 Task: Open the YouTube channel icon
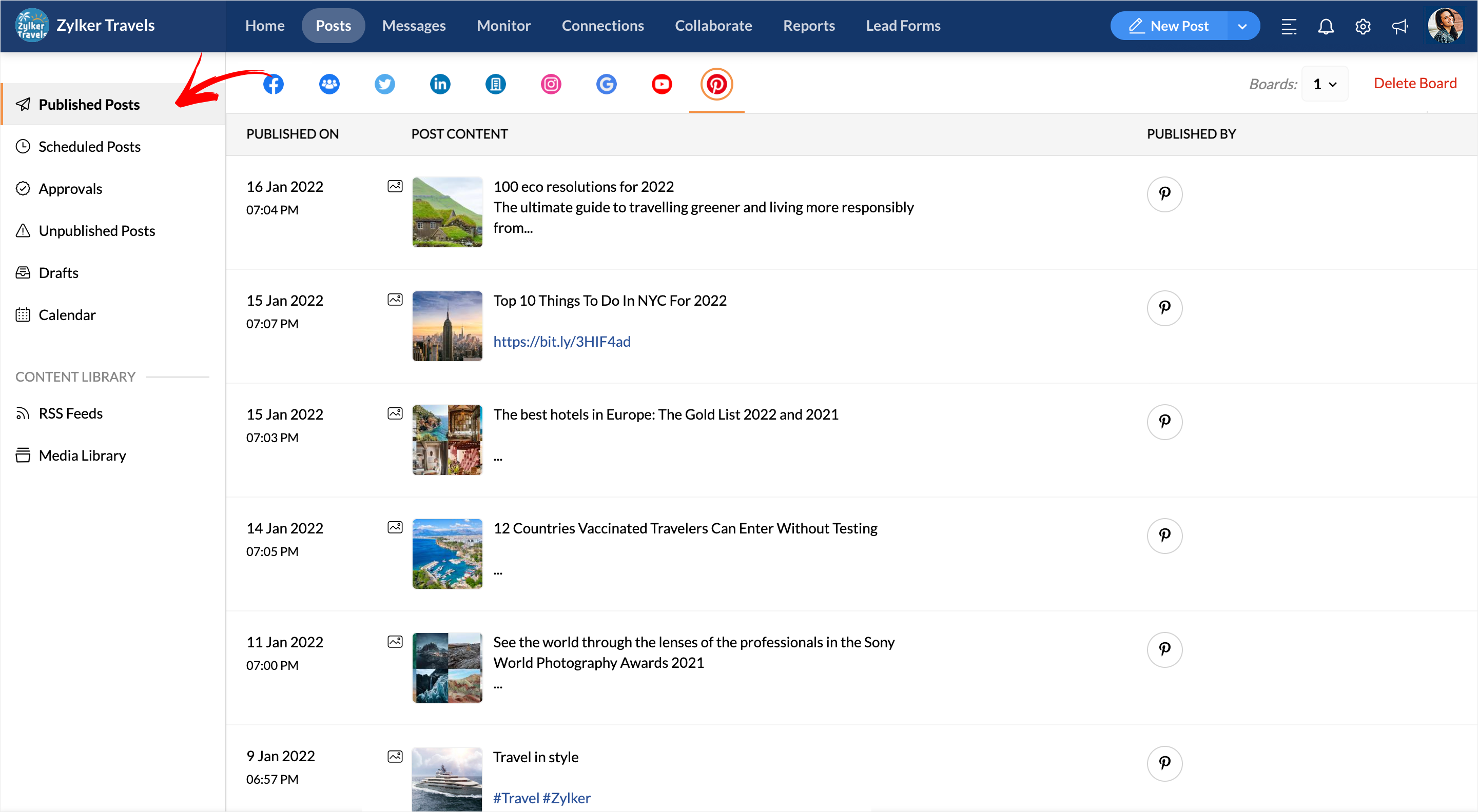(662, 84)
